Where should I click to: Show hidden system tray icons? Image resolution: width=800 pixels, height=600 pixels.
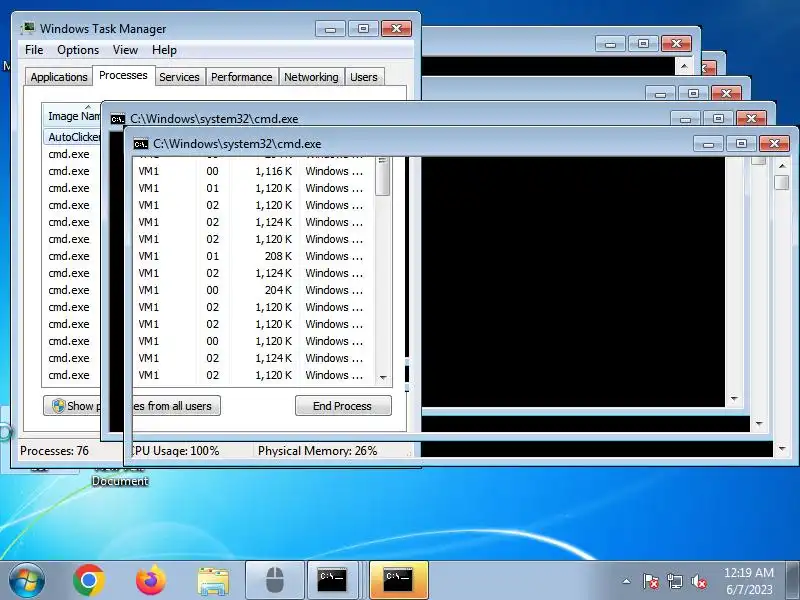[x=627, y=581]
